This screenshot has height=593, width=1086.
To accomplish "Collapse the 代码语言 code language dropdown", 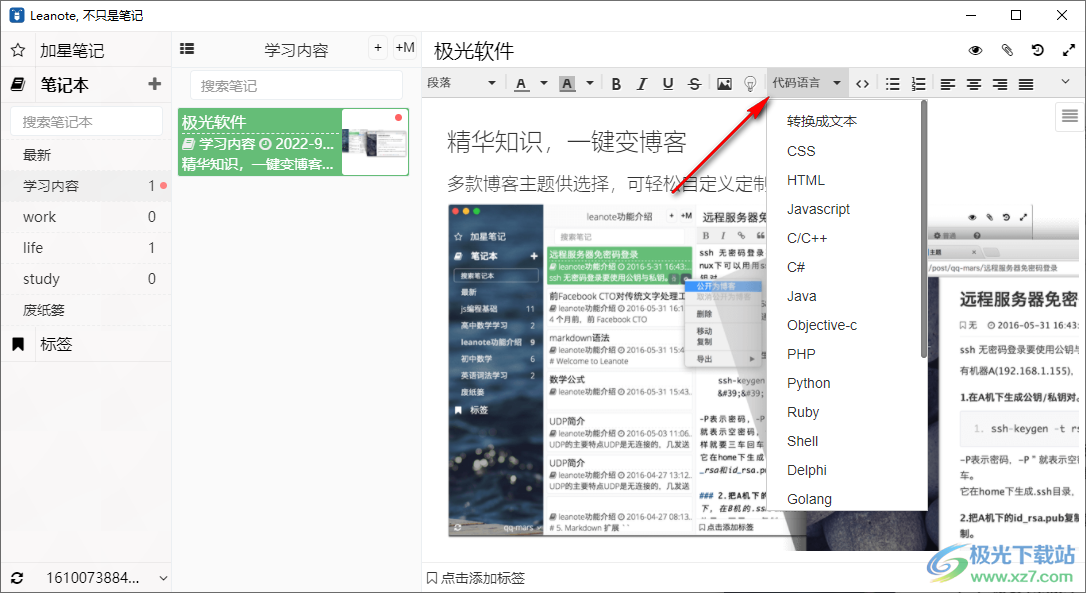I will tap(807, 83).
